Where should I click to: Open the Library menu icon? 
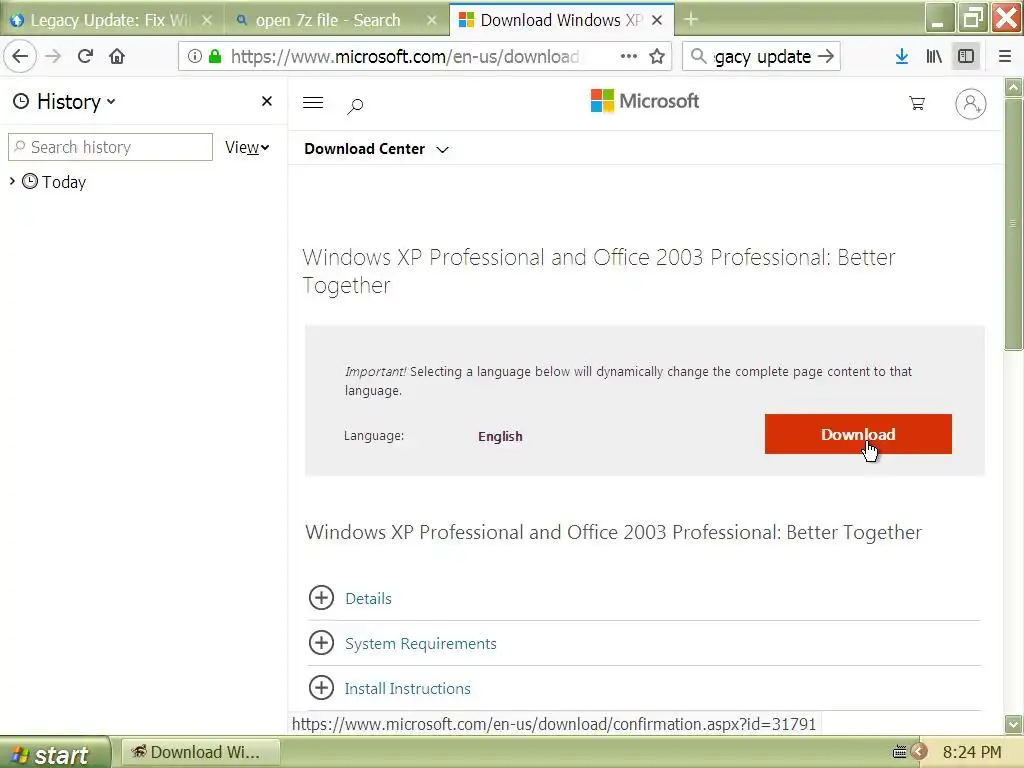point(934,56)
